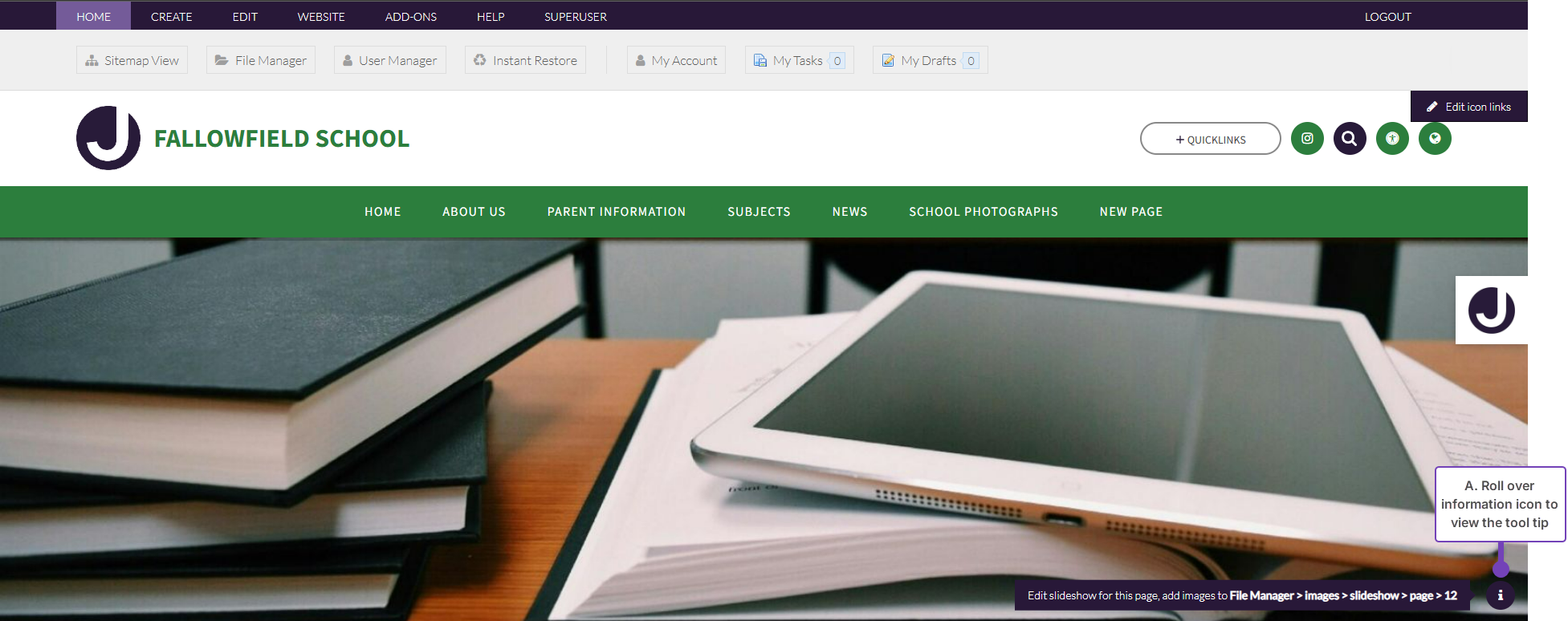
Task: Click the globe translate icon
Action: (1435, 139)
